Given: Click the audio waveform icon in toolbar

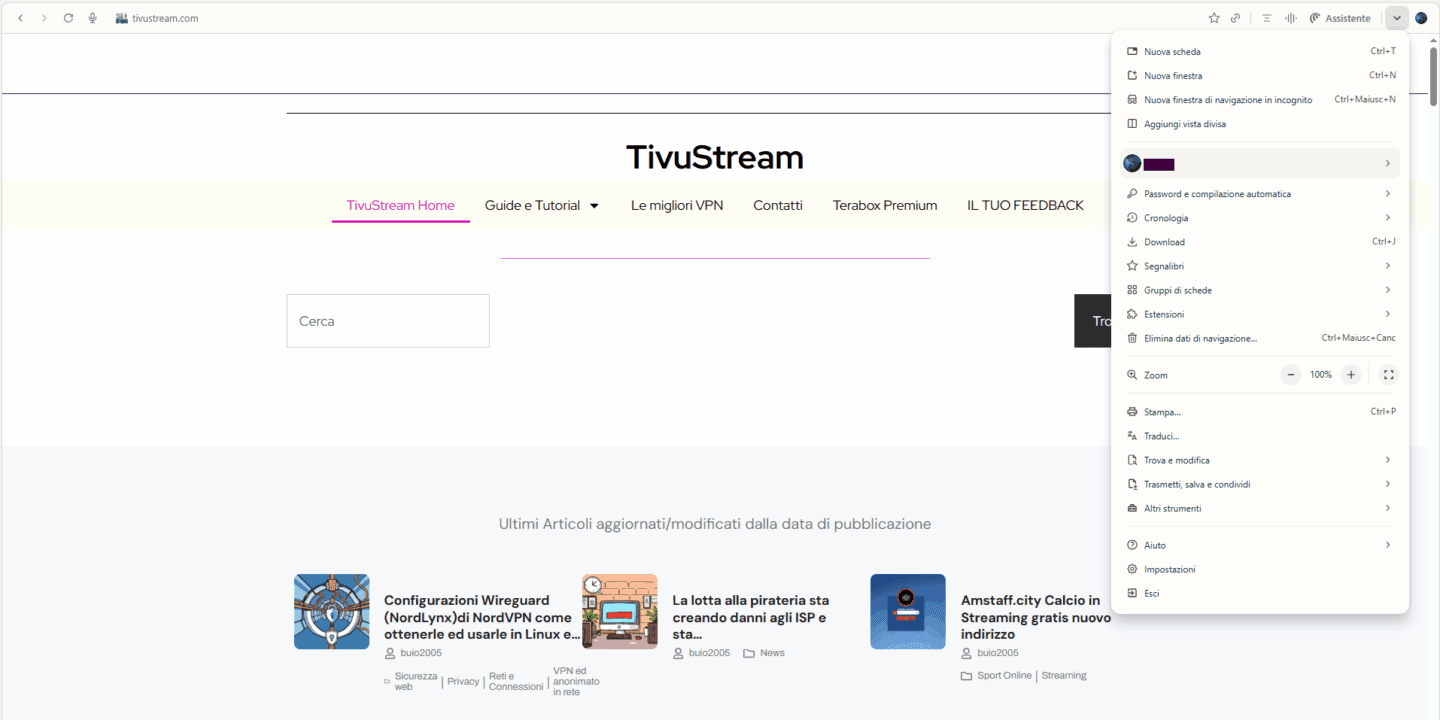Looking at the screenshot, I should point(1290,18).
